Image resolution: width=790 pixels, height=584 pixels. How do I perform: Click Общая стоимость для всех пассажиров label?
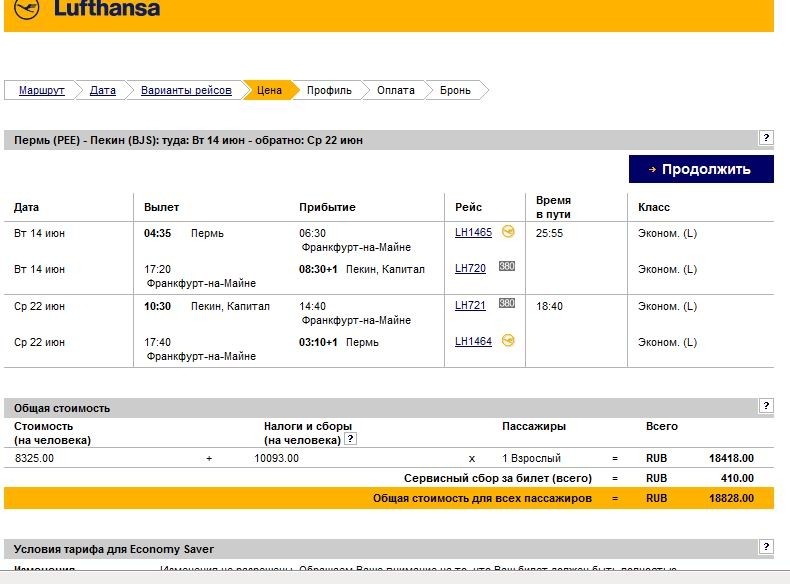click(x=482, y=498)
